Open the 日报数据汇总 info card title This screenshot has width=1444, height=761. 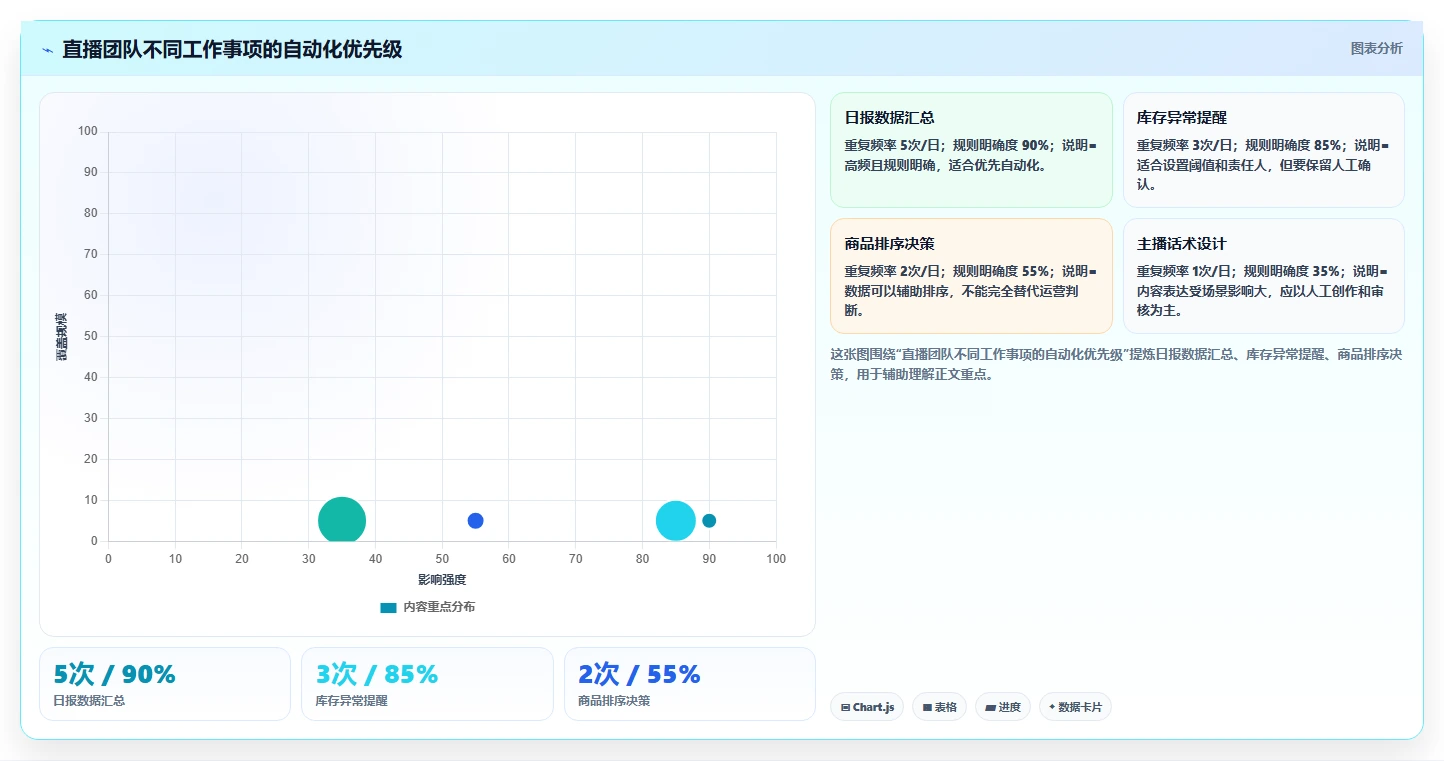(889, 117)
